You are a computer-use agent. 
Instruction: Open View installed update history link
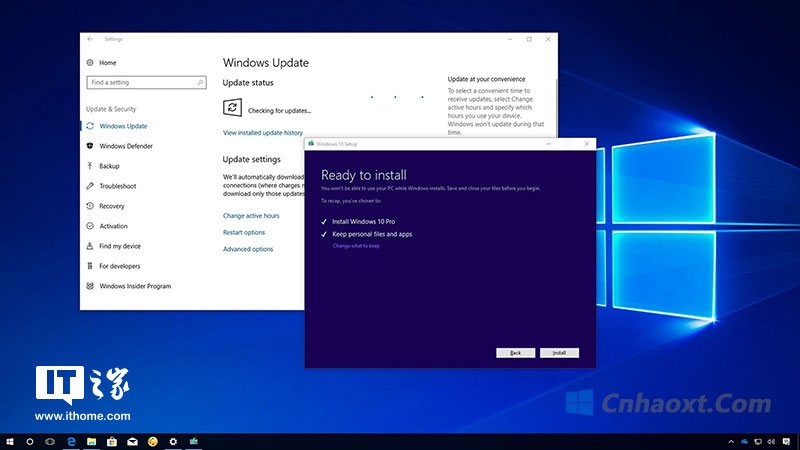pyautogui.click(x=263, y=133)
